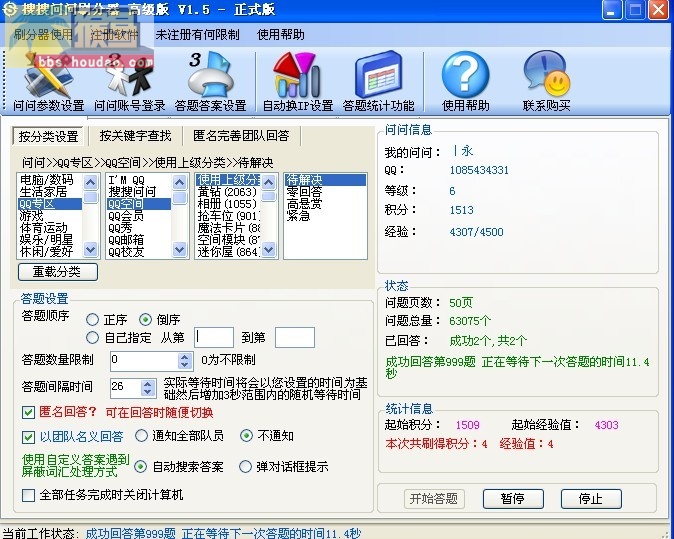Select 高悬赏 status filter
The image size is (674, 539).
click(x=325, y=204)
